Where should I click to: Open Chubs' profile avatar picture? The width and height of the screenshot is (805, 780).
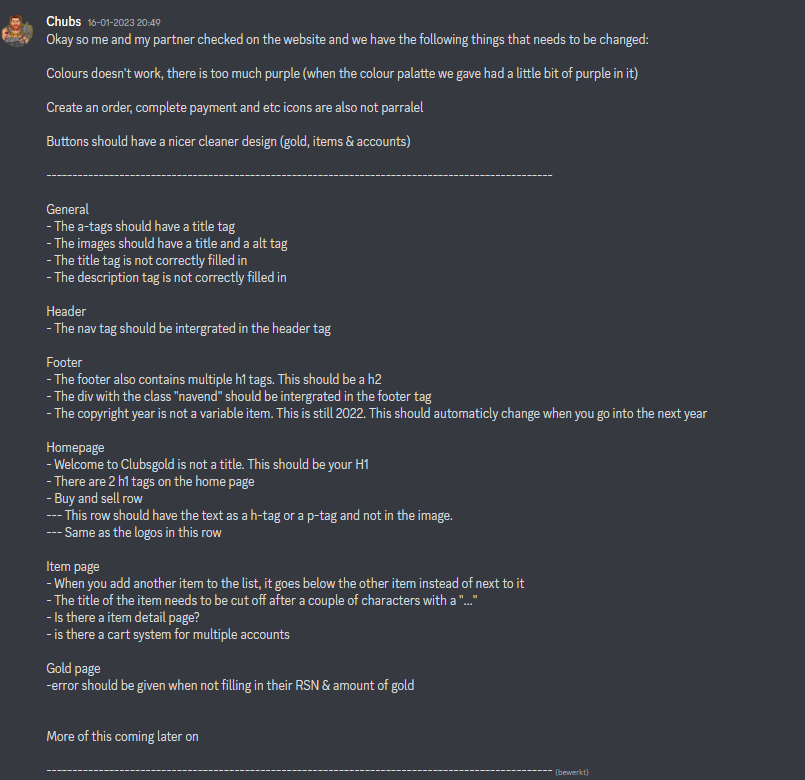click(x=17, y=31)
